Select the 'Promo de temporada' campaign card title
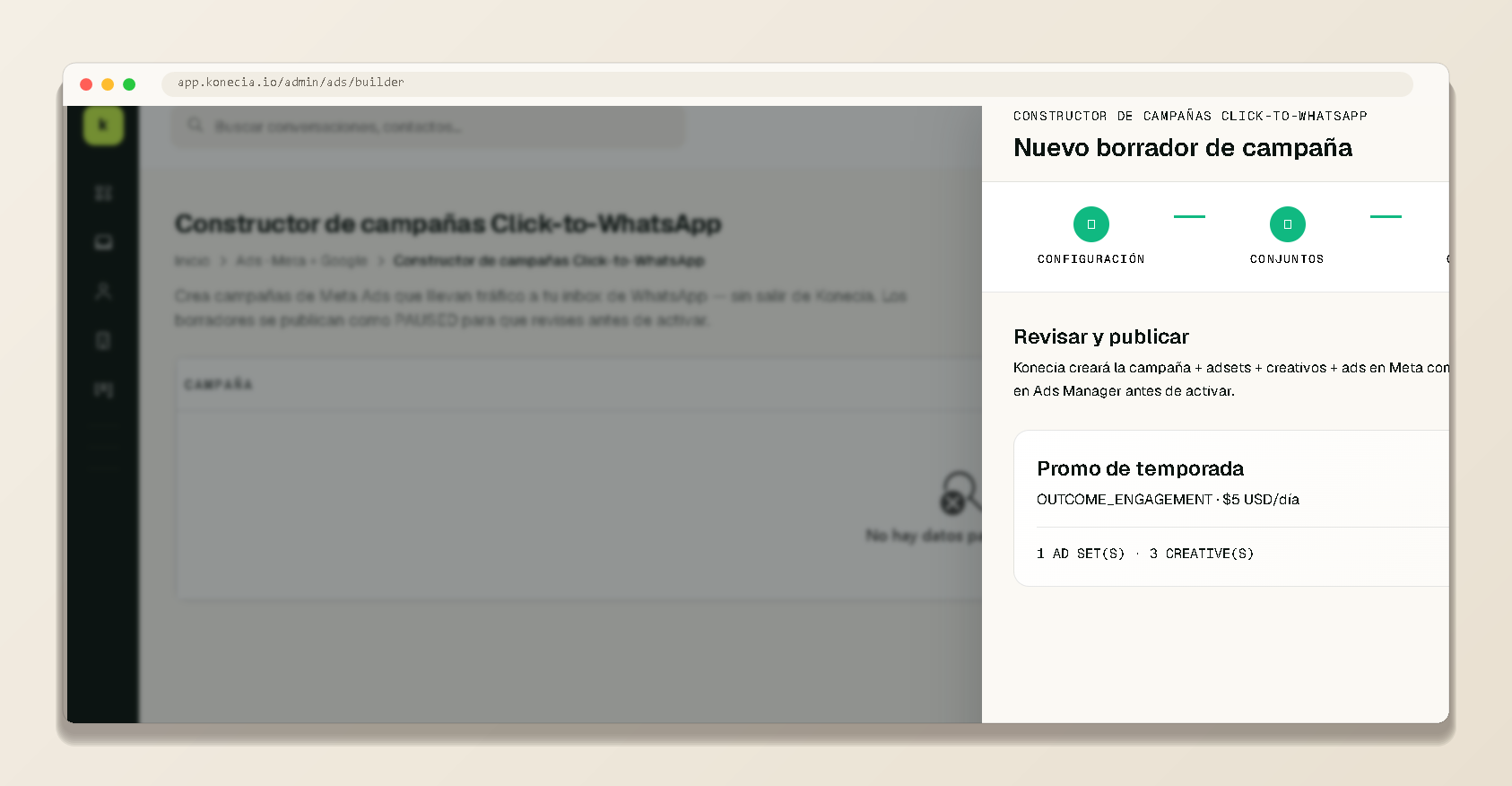Image resolution: width=1512 pixels, height=786 pixels. (1140, 468)
